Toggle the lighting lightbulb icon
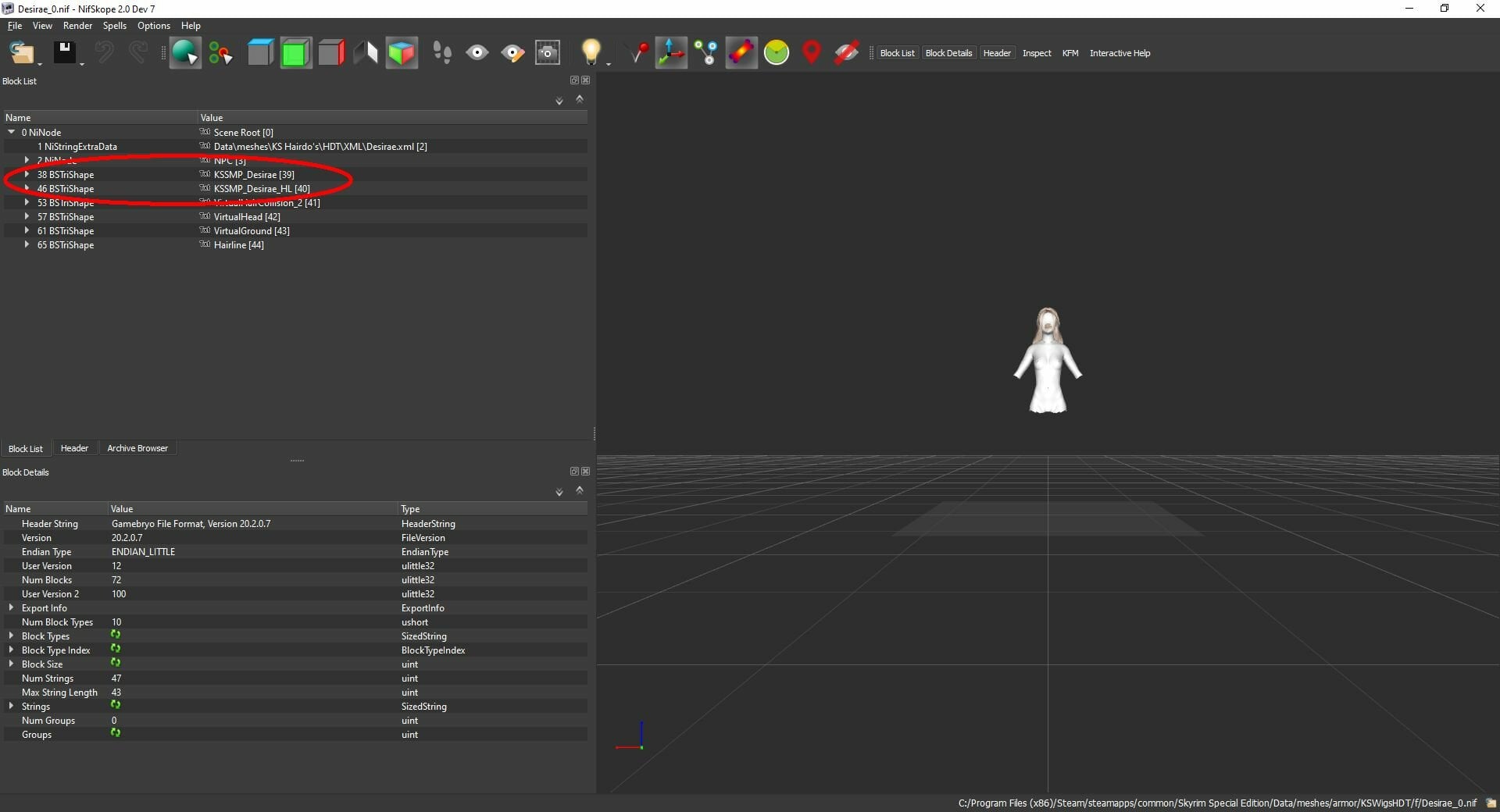Image resolution: width=1500 pixels, height=812 pixels. click(591, 53)
